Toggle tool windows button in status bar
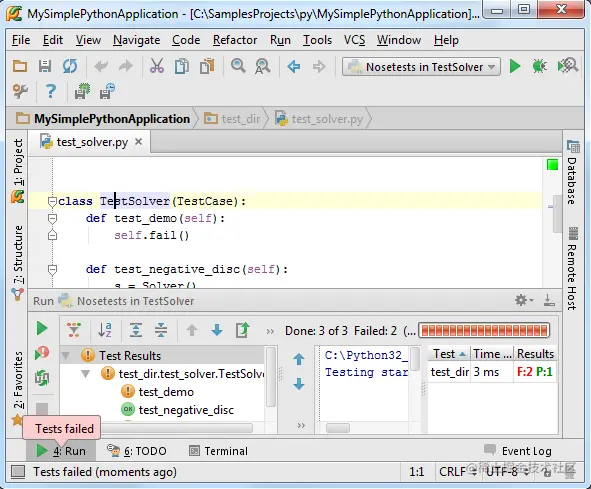Viewport: 591px width, 489px height. (18, 472)
